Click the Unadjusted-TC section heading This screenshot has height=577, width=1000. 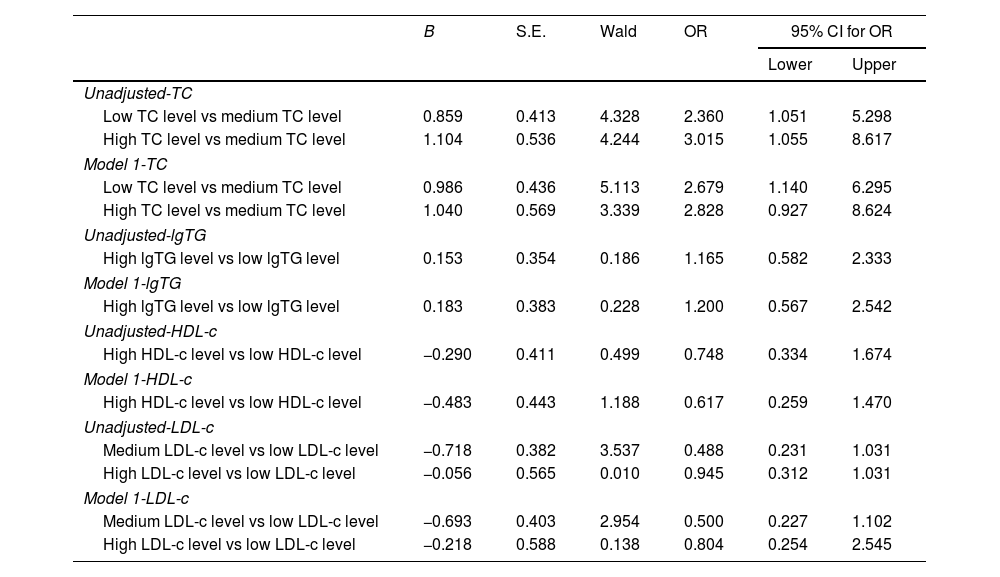138,93
